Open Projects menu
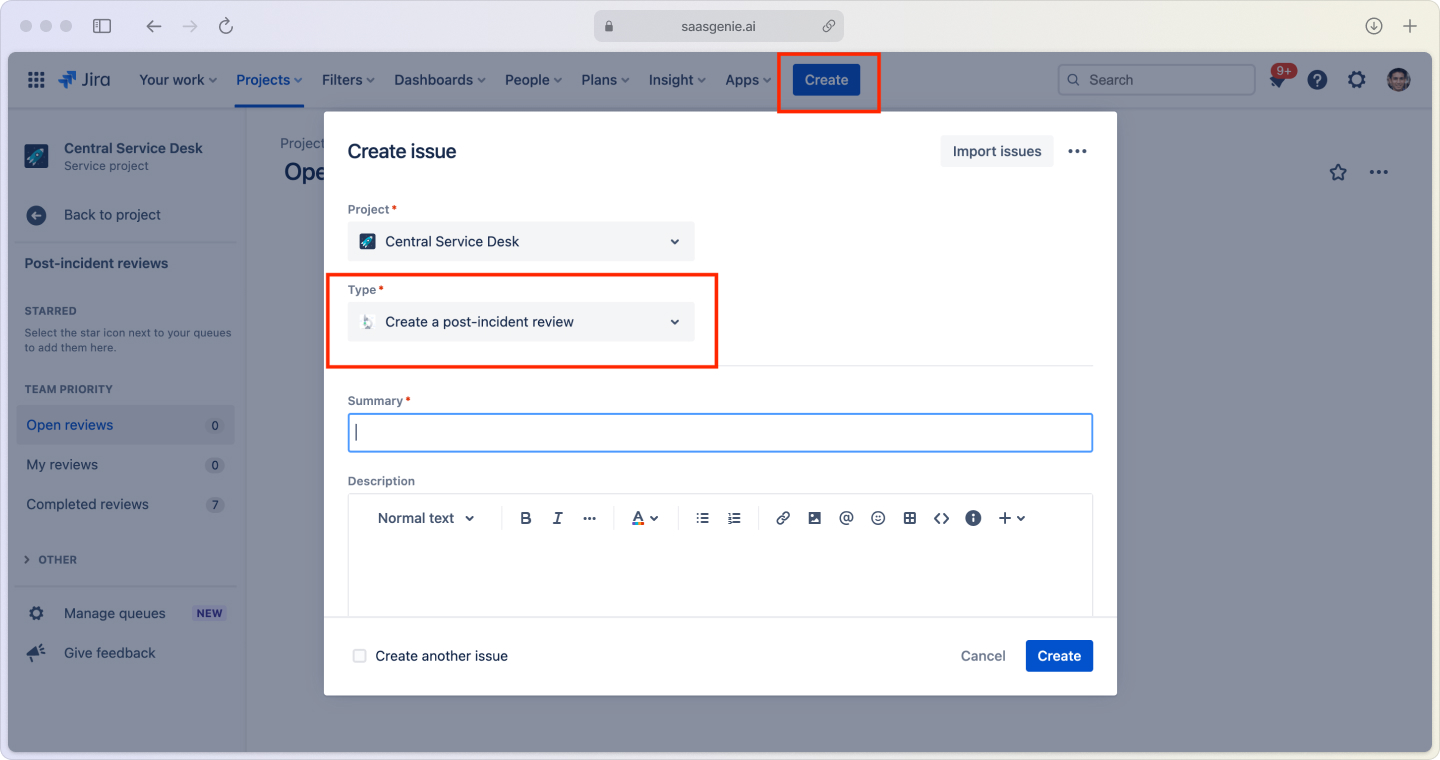Screen dimensions: 1440x760 [x=270, y=80]
